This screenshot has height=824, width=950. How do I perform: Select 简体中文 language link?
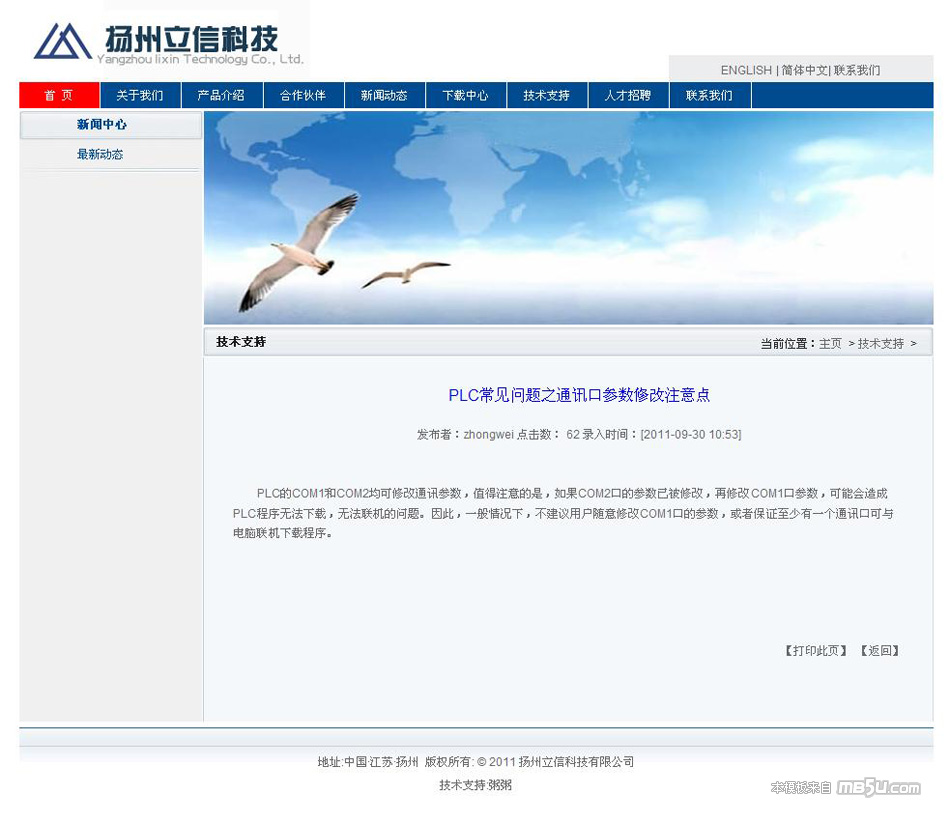click(x=804, y=71)
